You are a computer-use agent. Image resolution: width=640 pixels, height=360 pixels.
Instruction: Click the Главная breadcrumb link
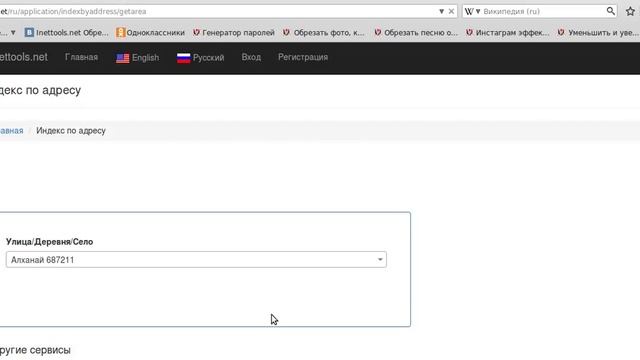tap(11, 131)
